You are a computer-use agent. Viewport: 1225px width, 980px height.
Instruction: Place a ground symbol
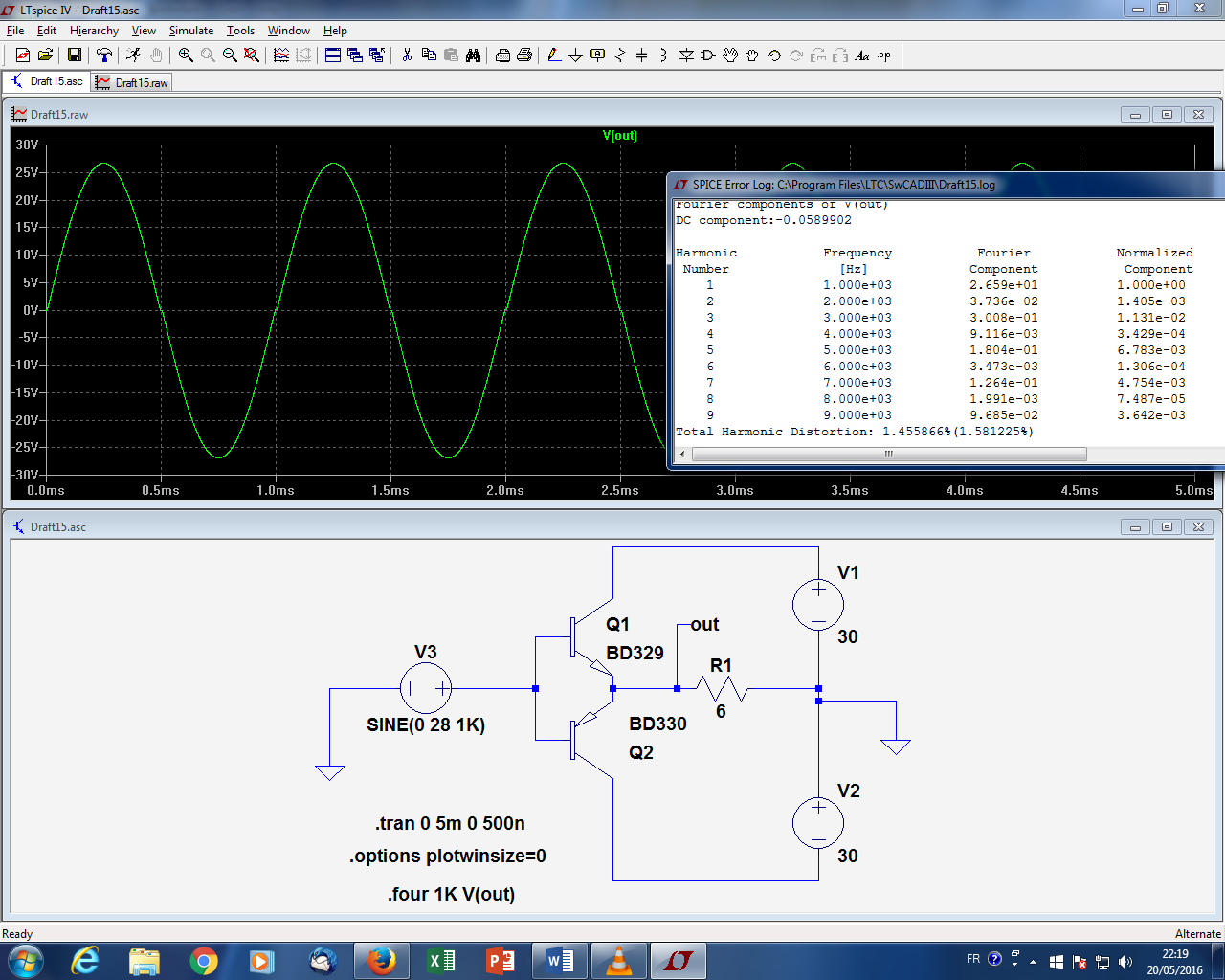coord(576,56)
